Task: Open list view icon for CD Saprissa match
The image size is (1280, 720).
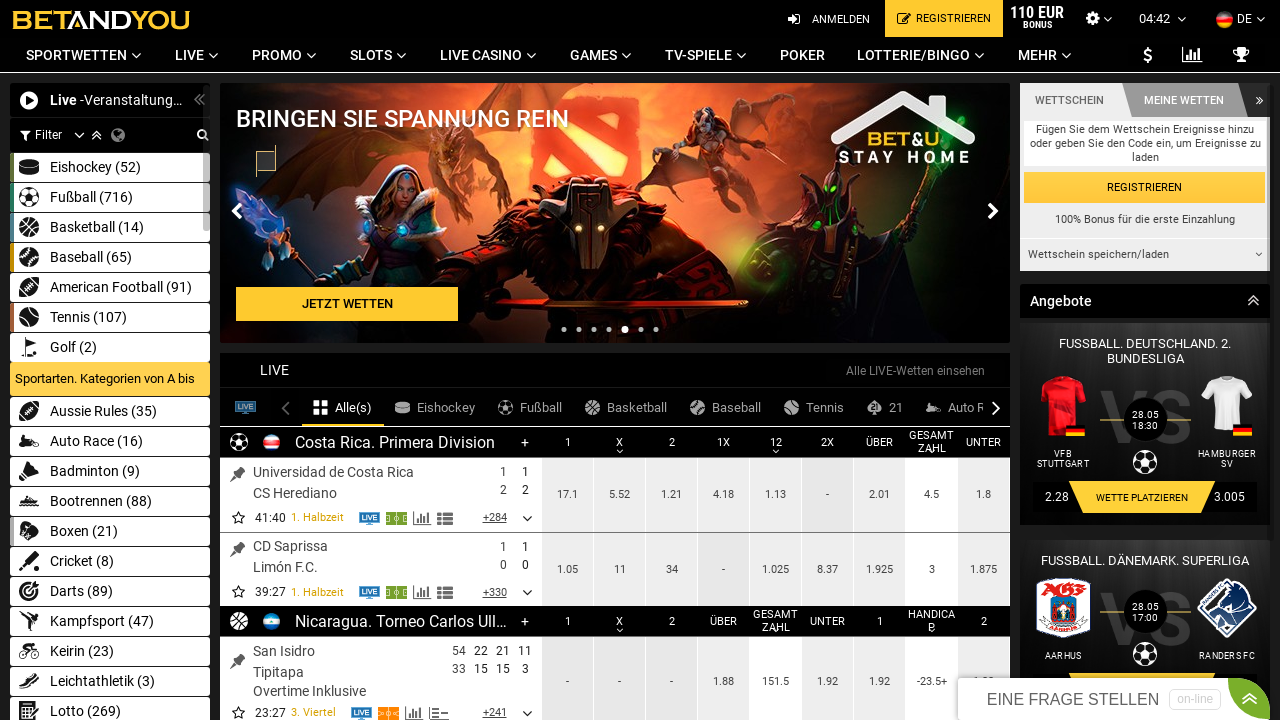Action: (x=445, y=592)
